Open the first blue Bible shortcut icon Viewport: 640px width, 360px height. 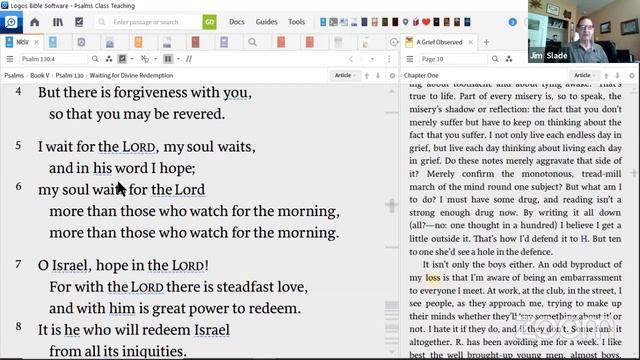point(323,22)
